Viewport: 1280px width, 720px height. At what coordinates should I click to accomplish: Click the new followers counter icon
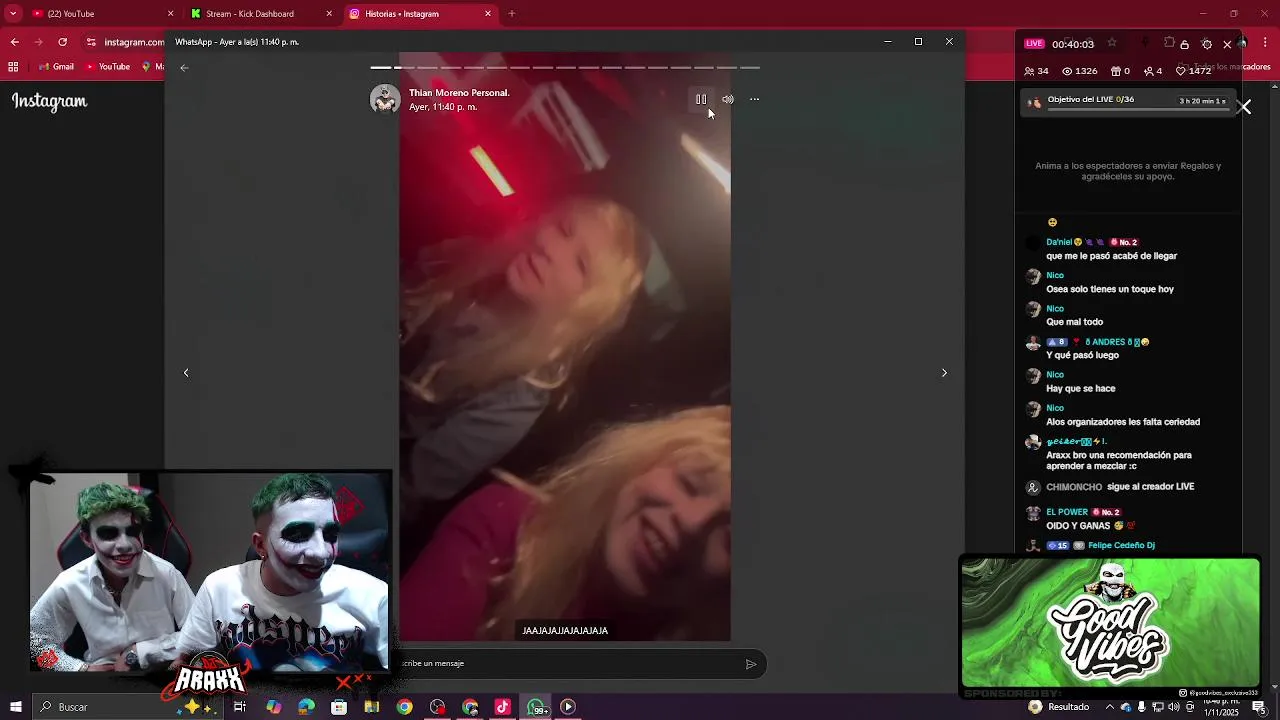[1147, 71]
